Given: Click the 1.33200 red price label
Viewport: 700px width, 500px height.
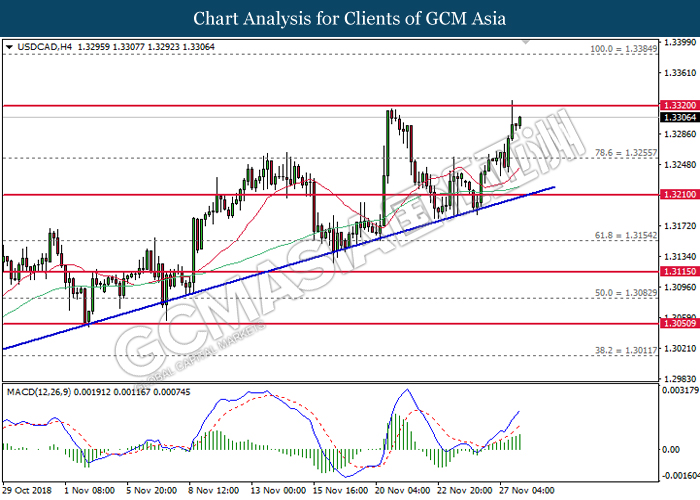Looking at the screenshot, I should (x=679, y=105).
